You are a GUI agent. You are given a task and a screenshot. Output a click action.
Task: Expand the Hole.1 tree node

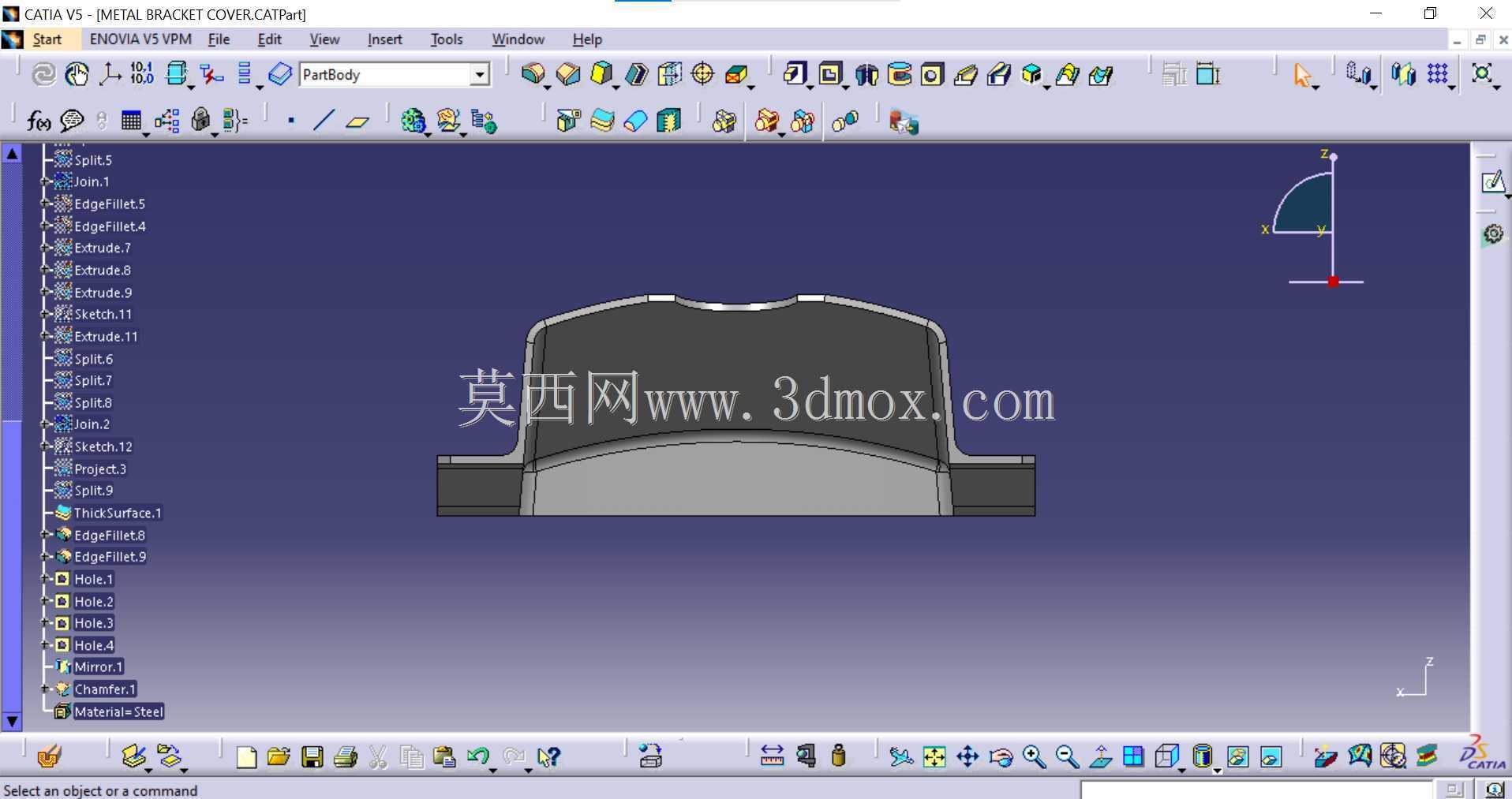(x=46, y=579)
